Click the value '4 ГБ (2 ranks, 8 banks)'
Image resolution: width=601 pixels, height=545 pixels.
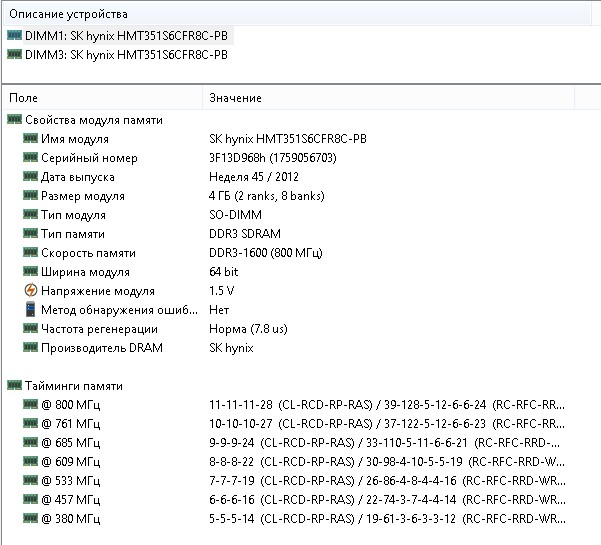click(x=267, y=196)
